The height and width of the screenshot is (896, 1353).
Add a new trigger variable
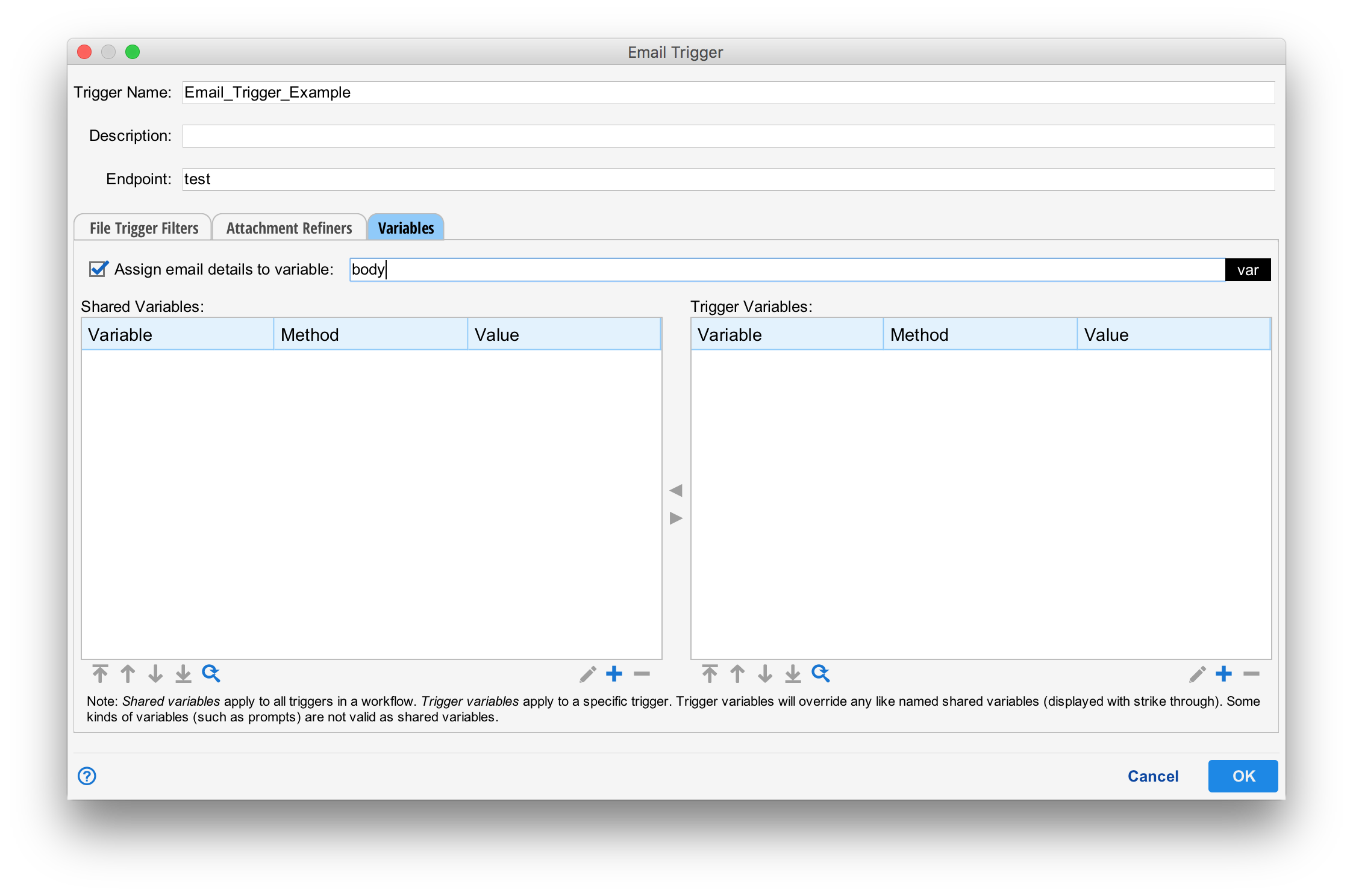[1223, 673]
